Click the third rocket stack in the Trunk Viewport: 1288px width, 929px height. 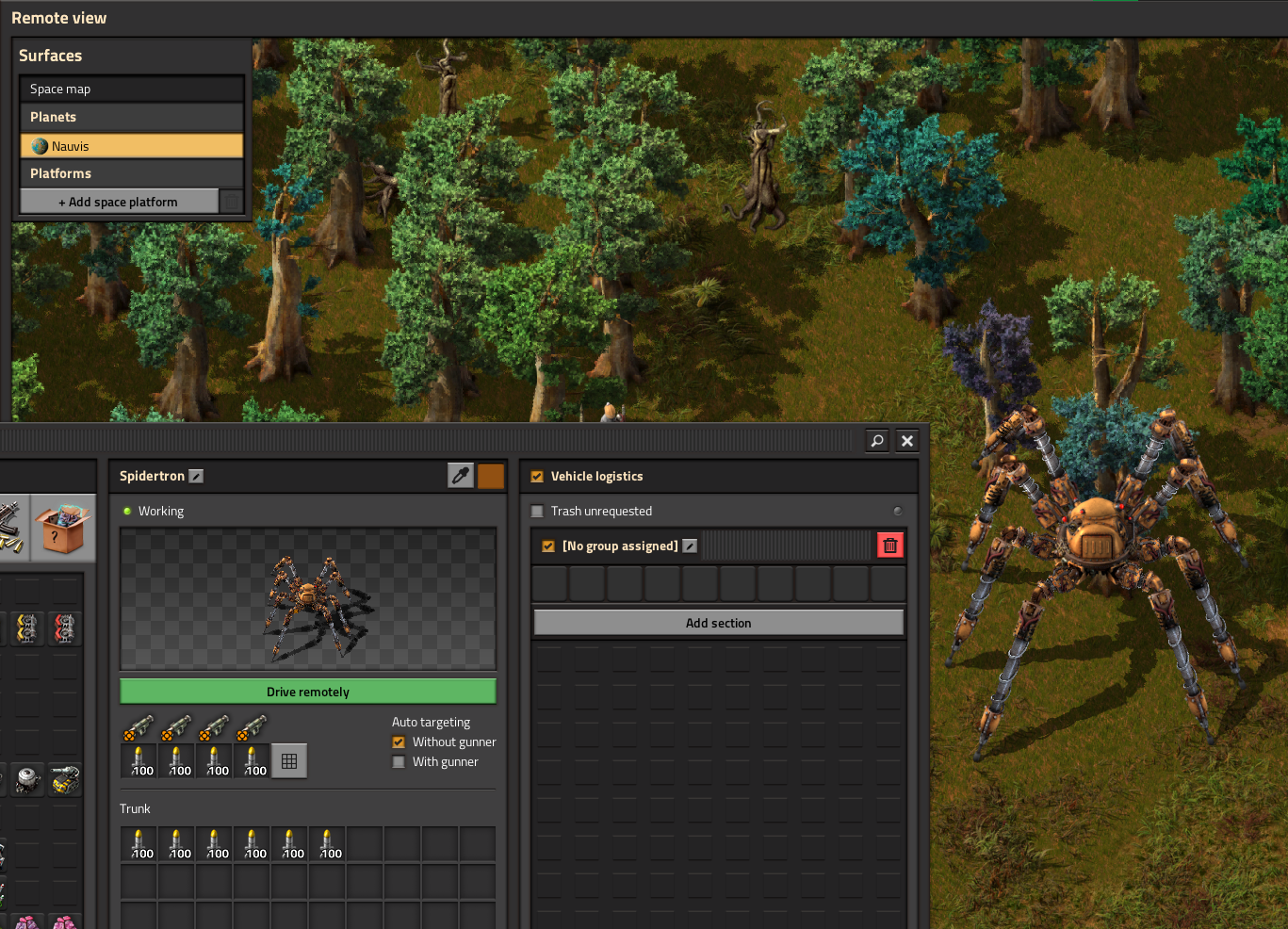214,844
